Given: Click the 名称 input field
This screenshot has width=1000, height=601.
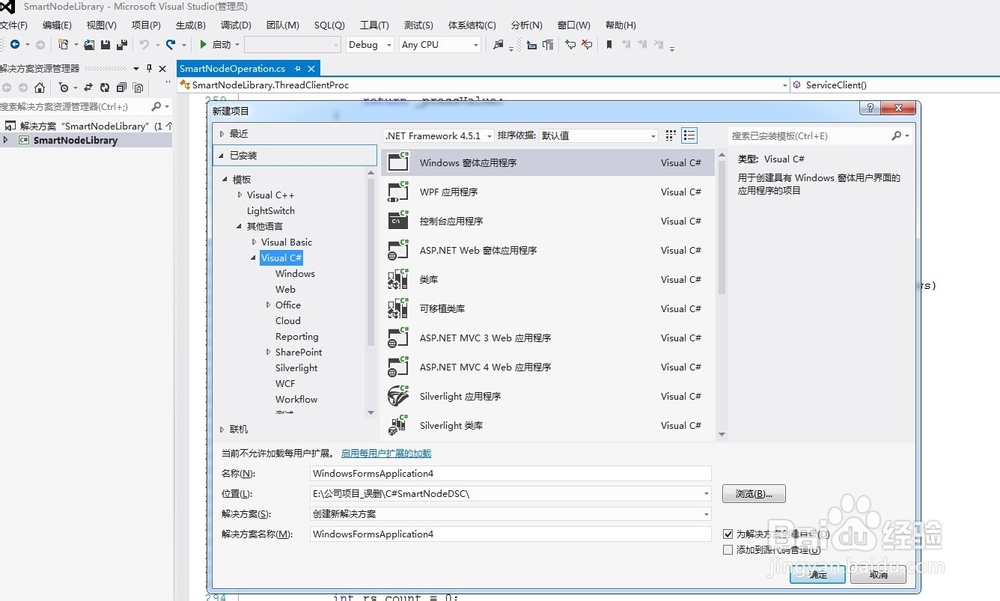Looking at the screenshot, I should click(x=510, y=473).
